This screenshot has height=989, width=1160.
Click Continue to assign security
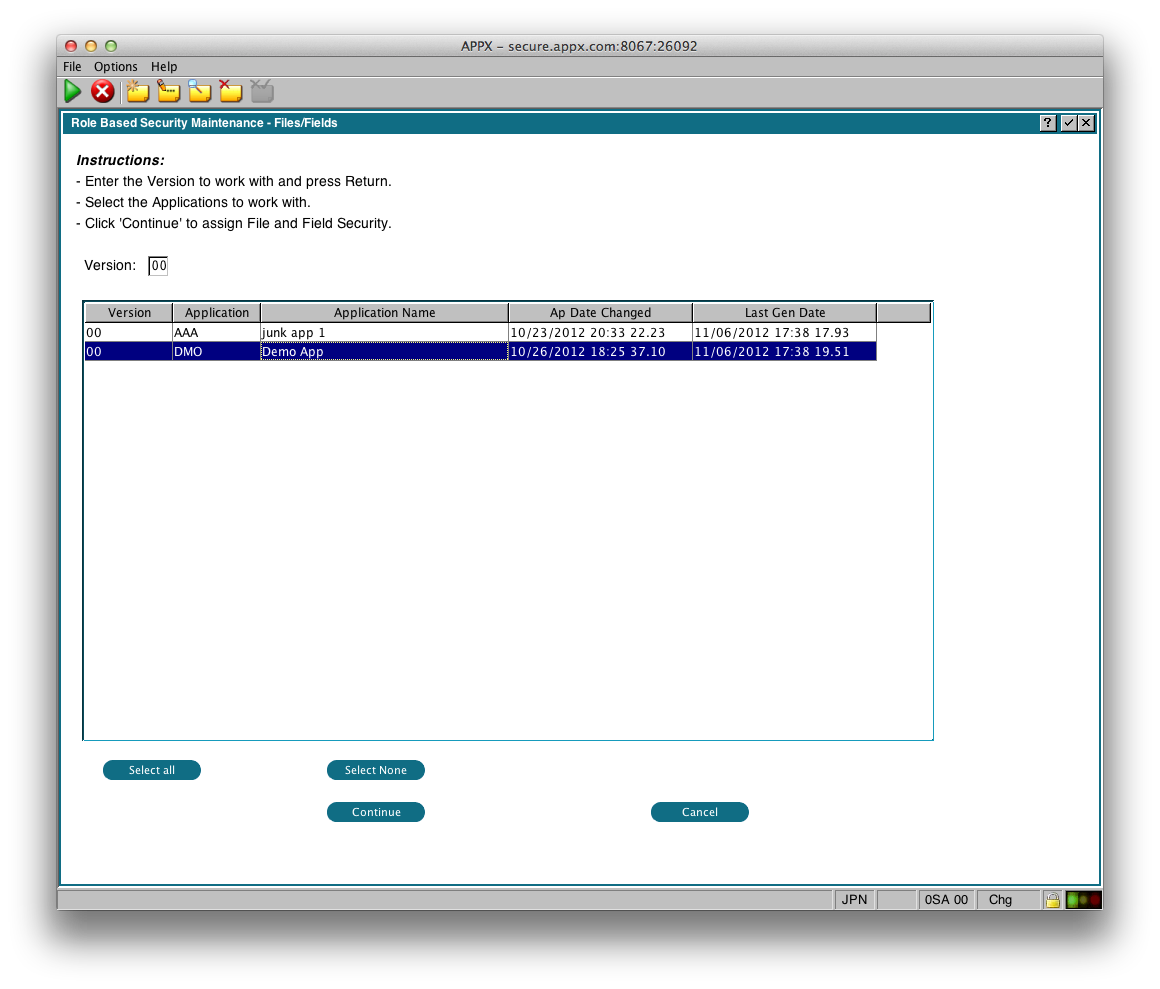[x=376, y=812]
